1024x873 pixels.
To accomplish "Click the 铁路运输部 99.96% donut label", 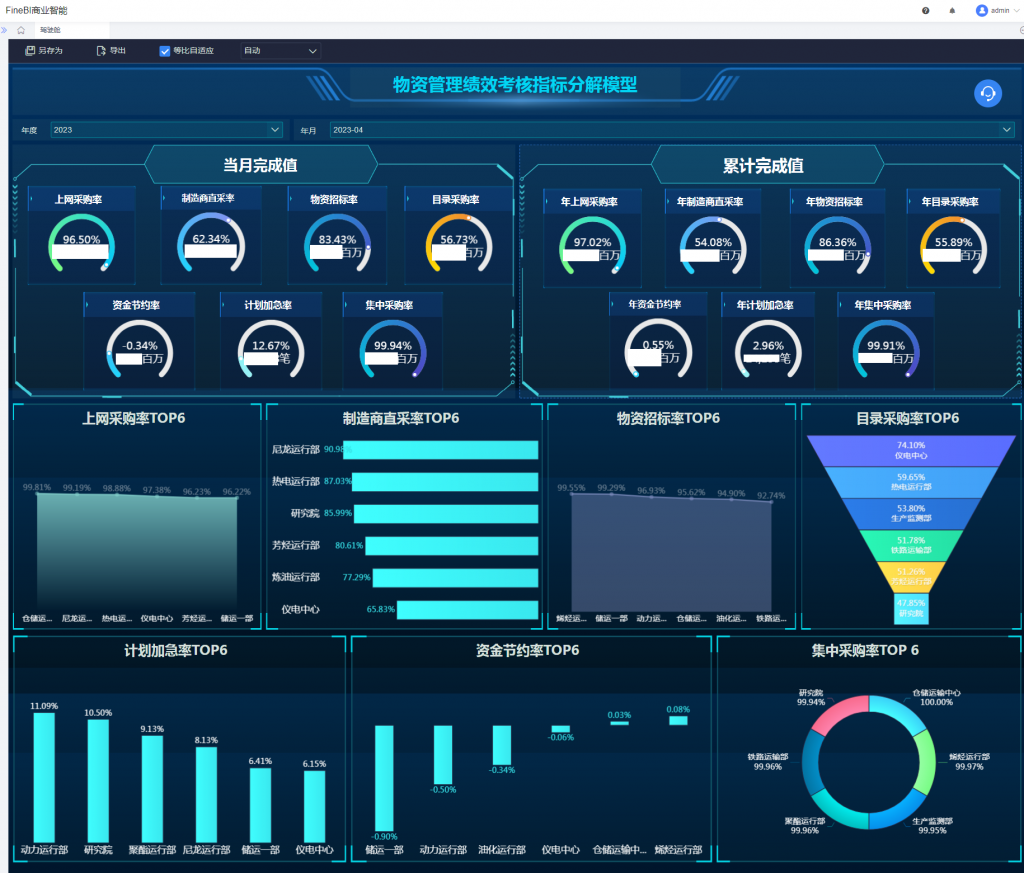I will [x=768, y=761].
